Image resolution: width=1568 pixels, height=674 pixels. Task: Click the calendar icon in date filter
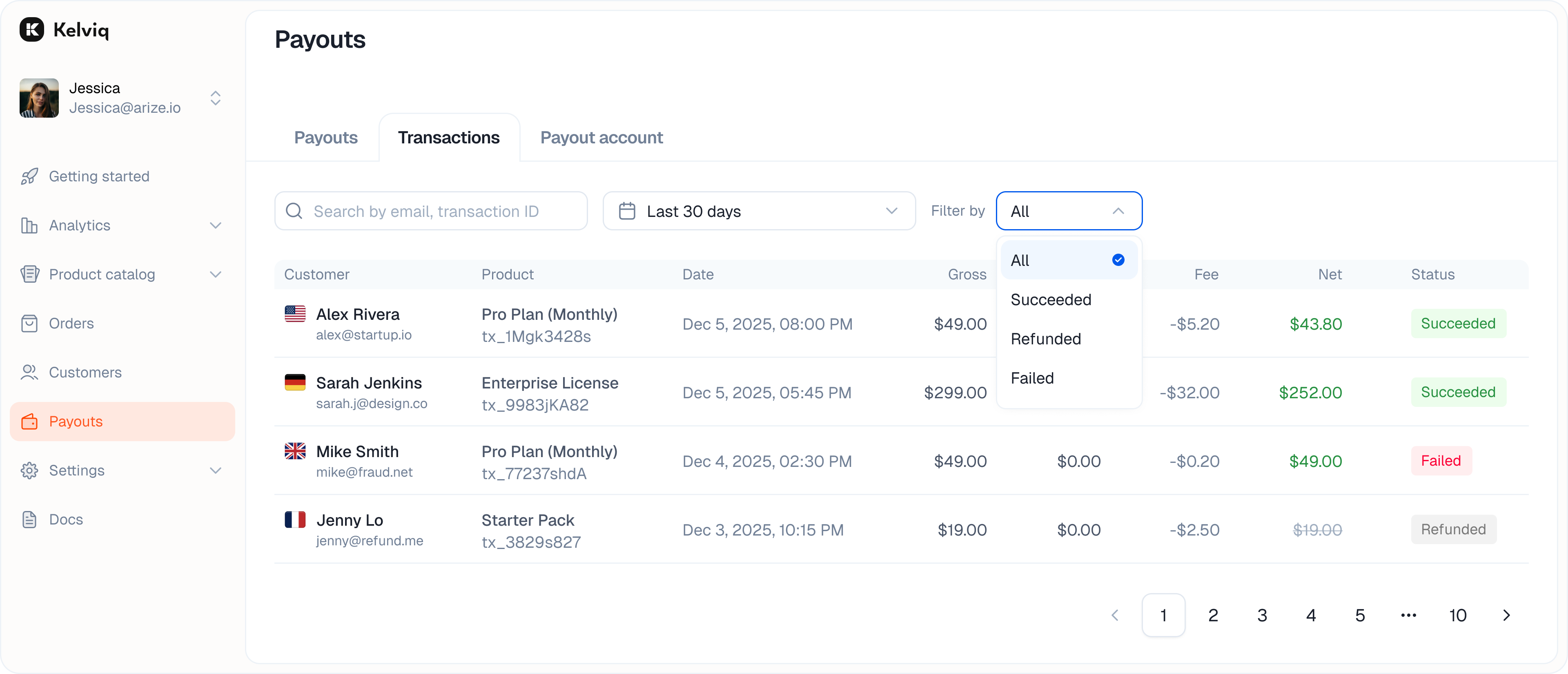626,211
